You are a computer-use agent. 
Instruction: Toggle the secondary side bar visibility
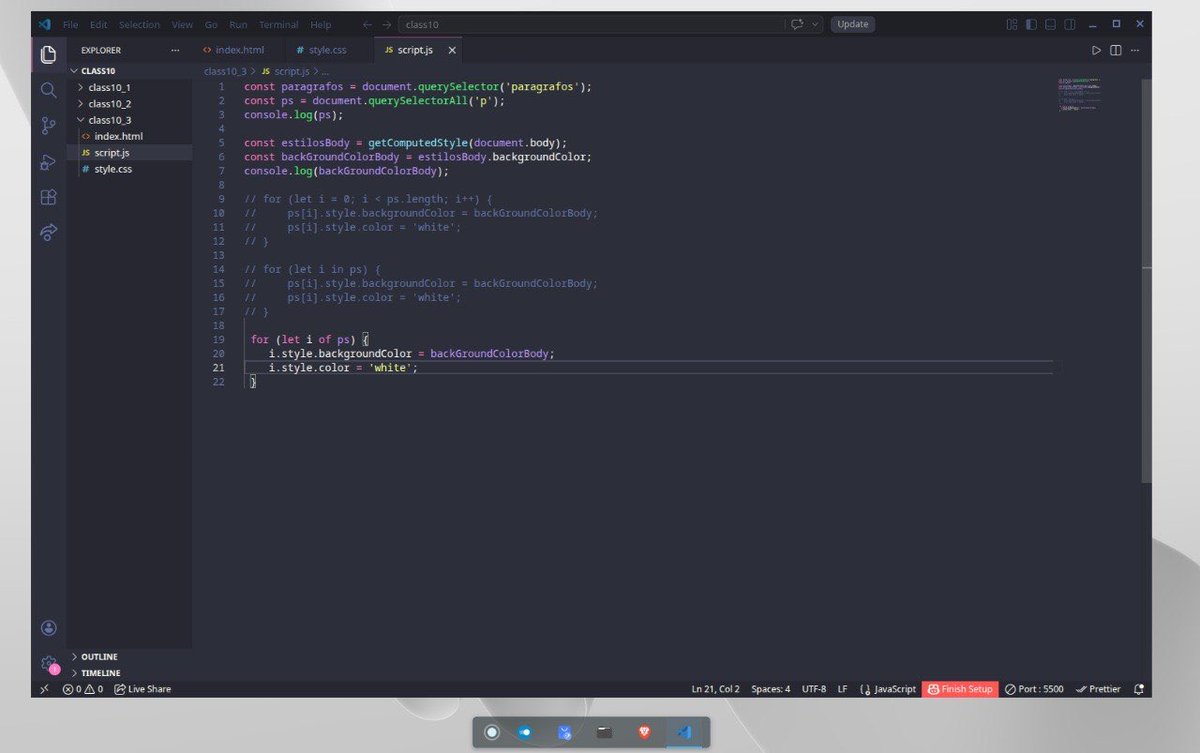coord(1069,24)
